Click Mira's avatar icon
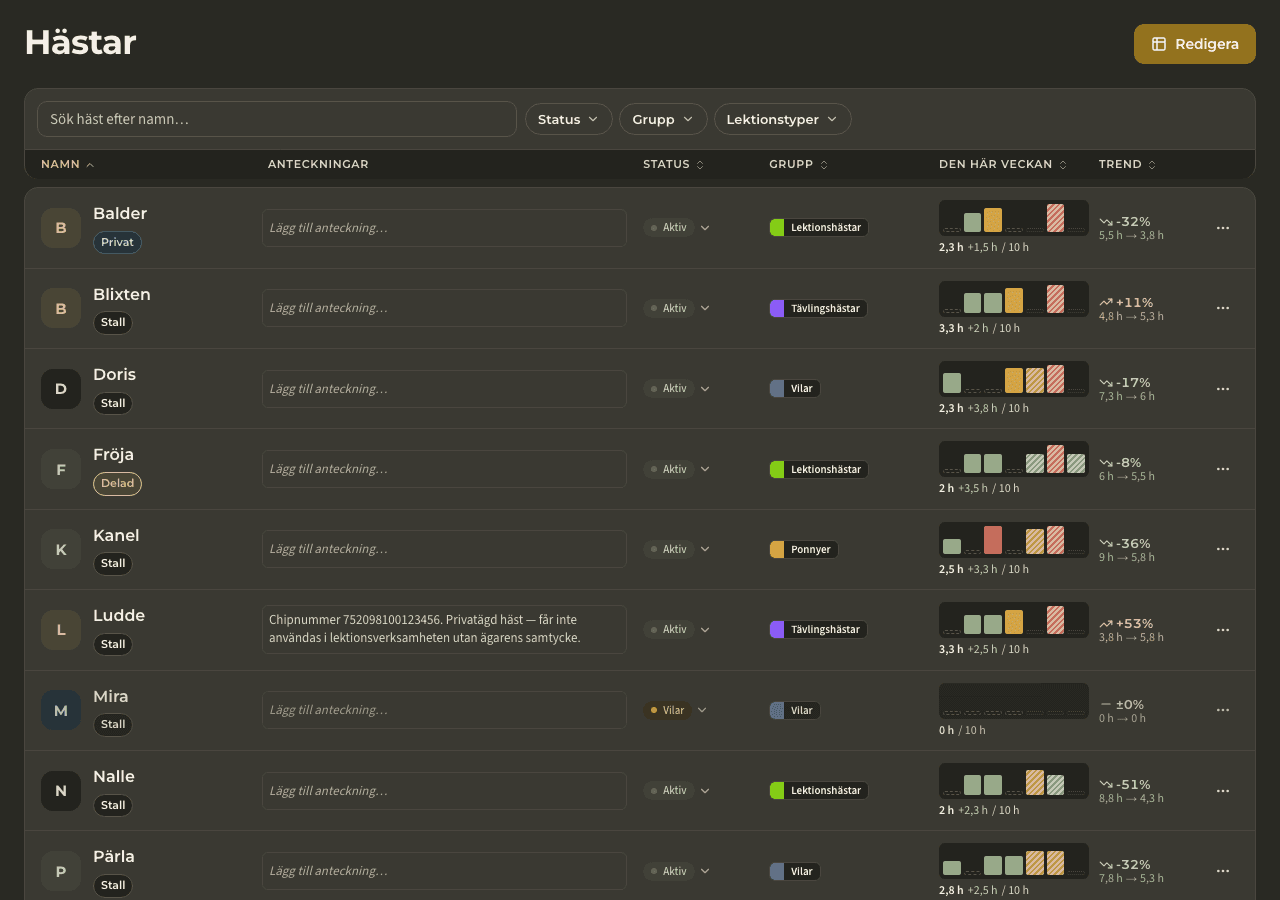Viewport: 1280px width, 900px height. point(61,710)
